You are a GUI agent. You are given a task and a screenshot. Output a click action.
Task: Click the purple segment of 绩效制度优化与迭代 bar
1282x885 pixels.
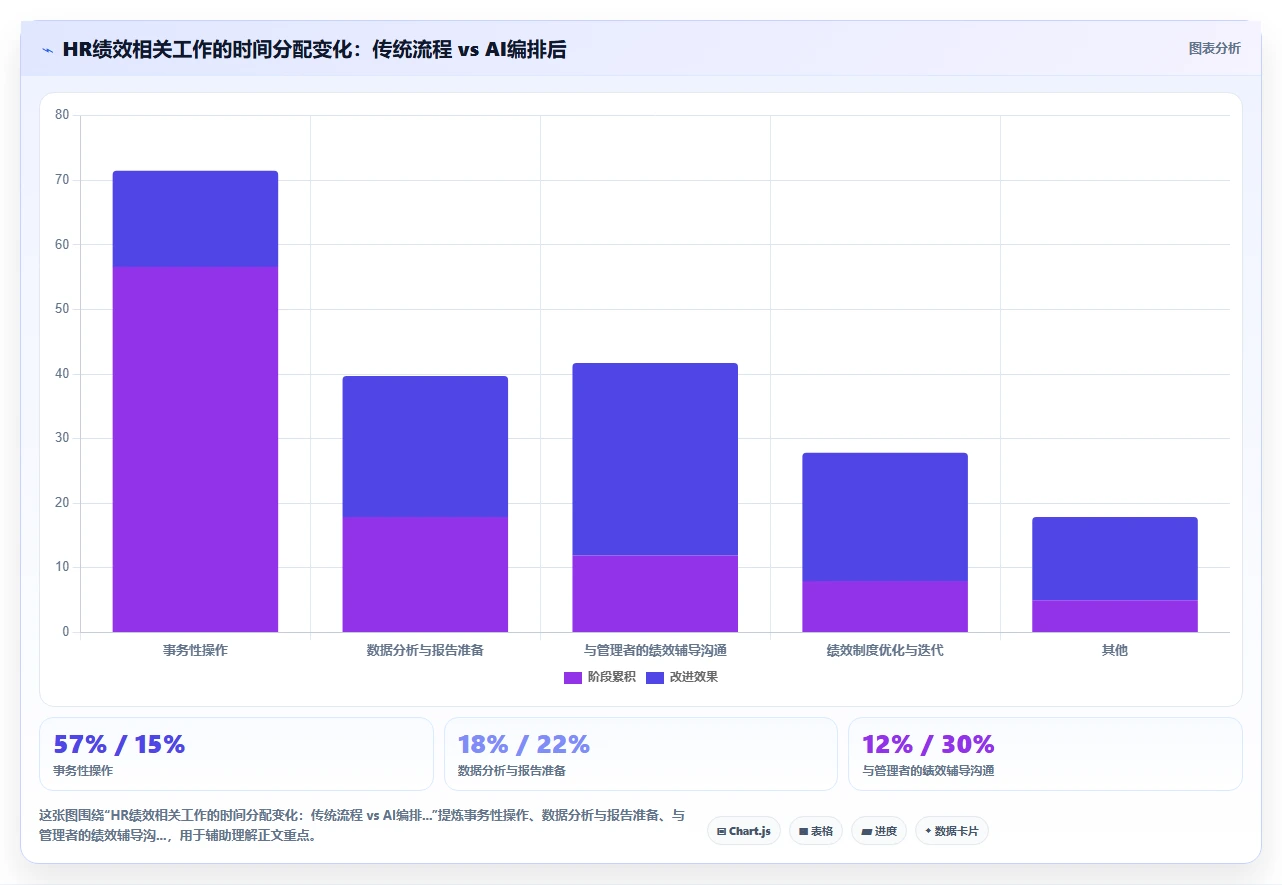click(x=885, y=606)
